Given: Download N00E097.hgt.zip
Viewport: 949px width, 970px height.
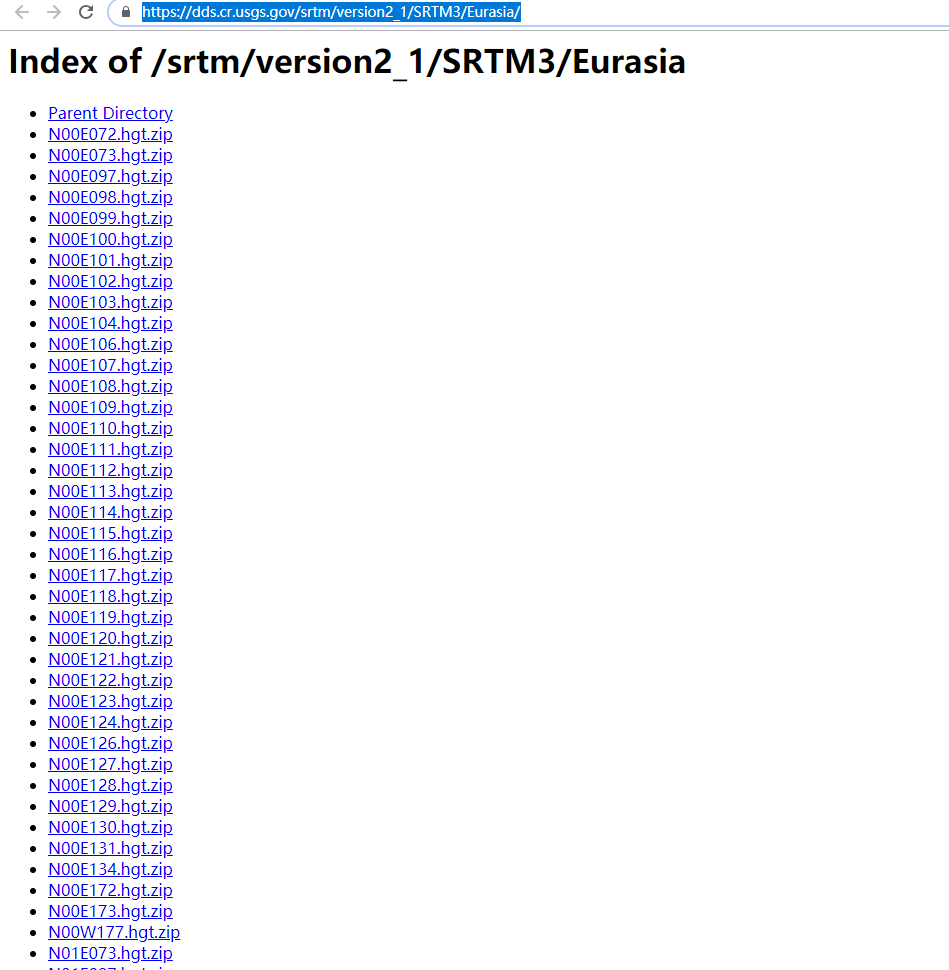Looking at the screenshot, I should tap(110, 176).
